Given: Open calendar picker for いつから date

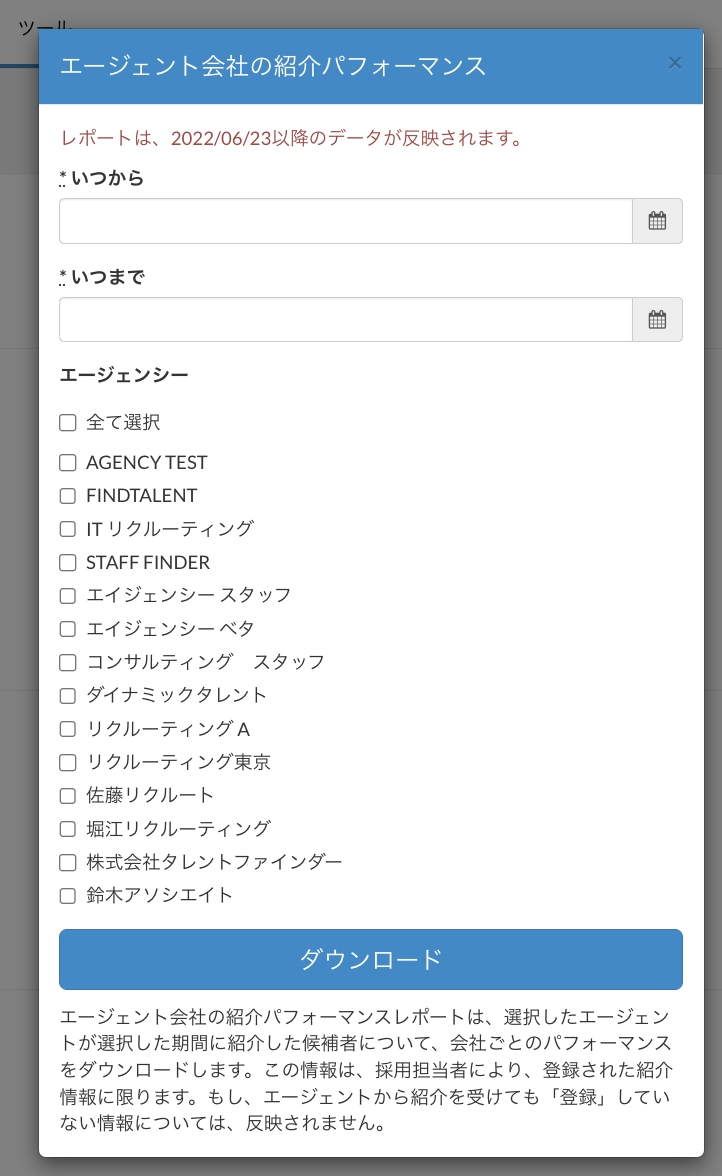Looking at the screenshot, I should click(657, 221).
